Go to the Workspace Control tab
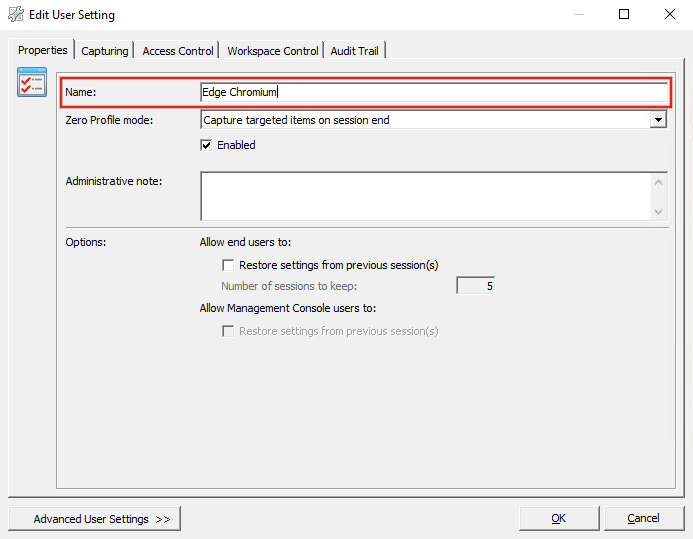Screen dimensions: 693x539 pos(273,51)
